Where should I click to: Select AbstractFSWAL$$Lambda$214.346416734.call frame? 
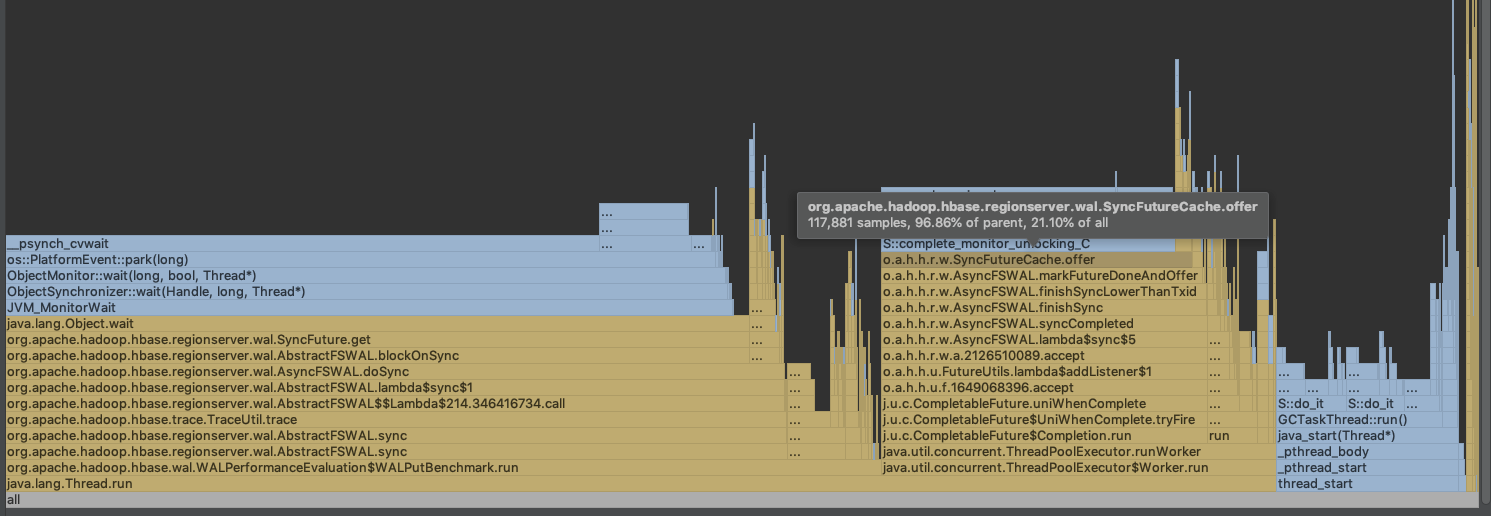(x=395, y=403)
